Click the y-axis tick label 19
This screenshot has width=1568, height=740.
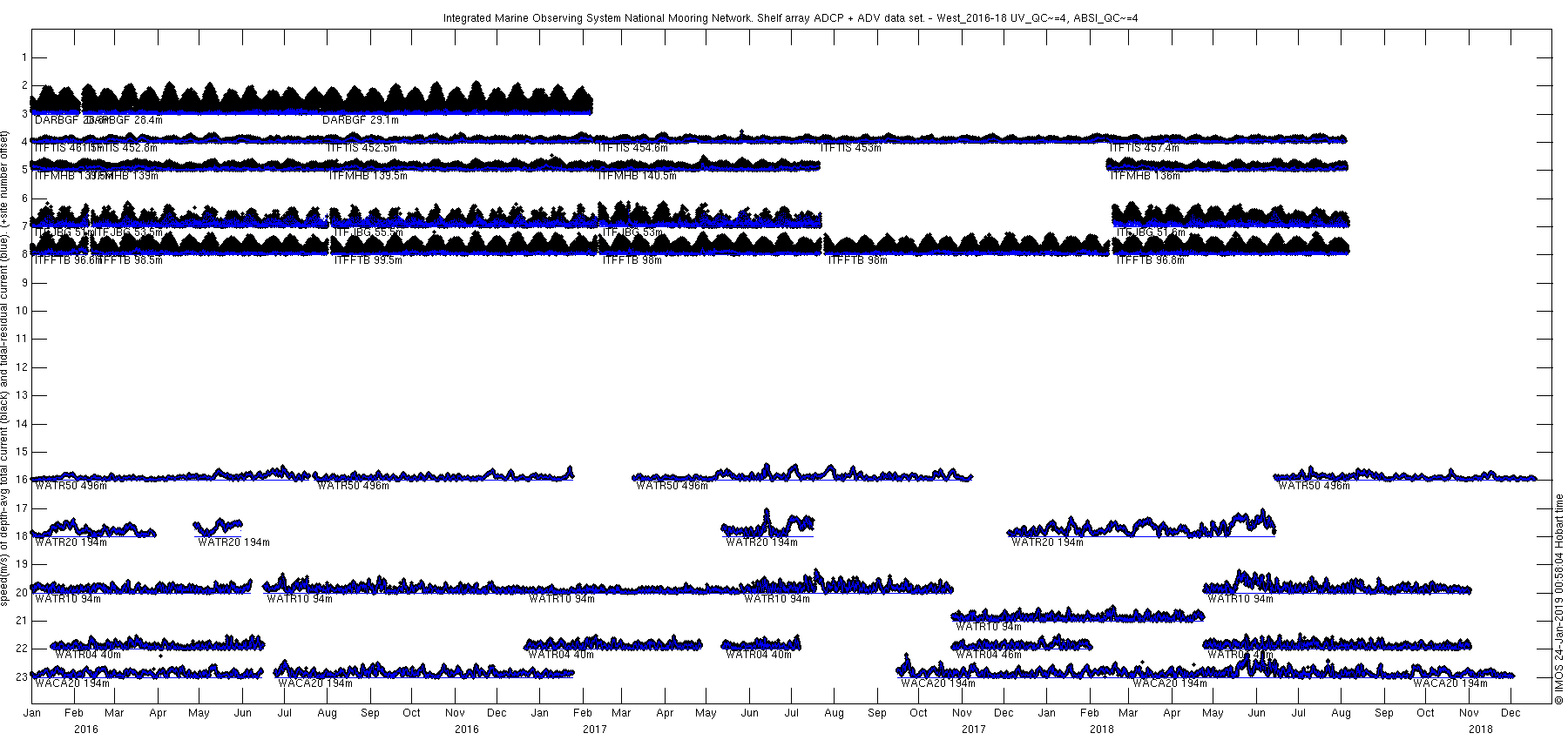pos(22,564)
